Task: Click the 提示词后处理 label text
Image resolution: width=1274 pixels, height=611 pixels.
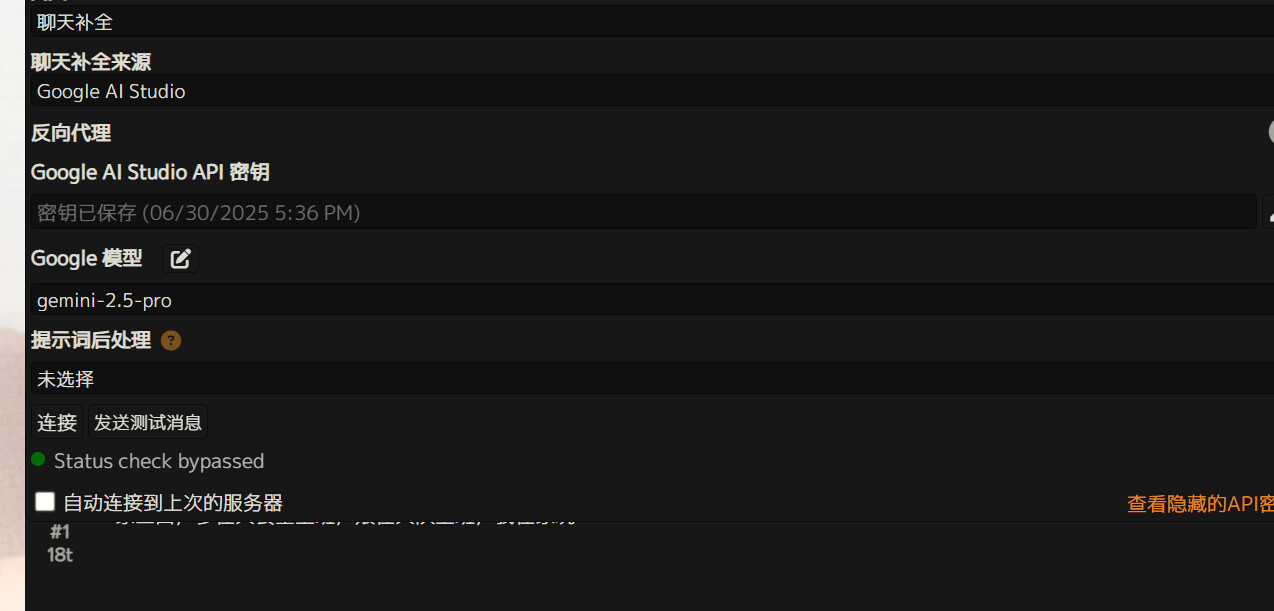Action: click(x=91, y=340)
